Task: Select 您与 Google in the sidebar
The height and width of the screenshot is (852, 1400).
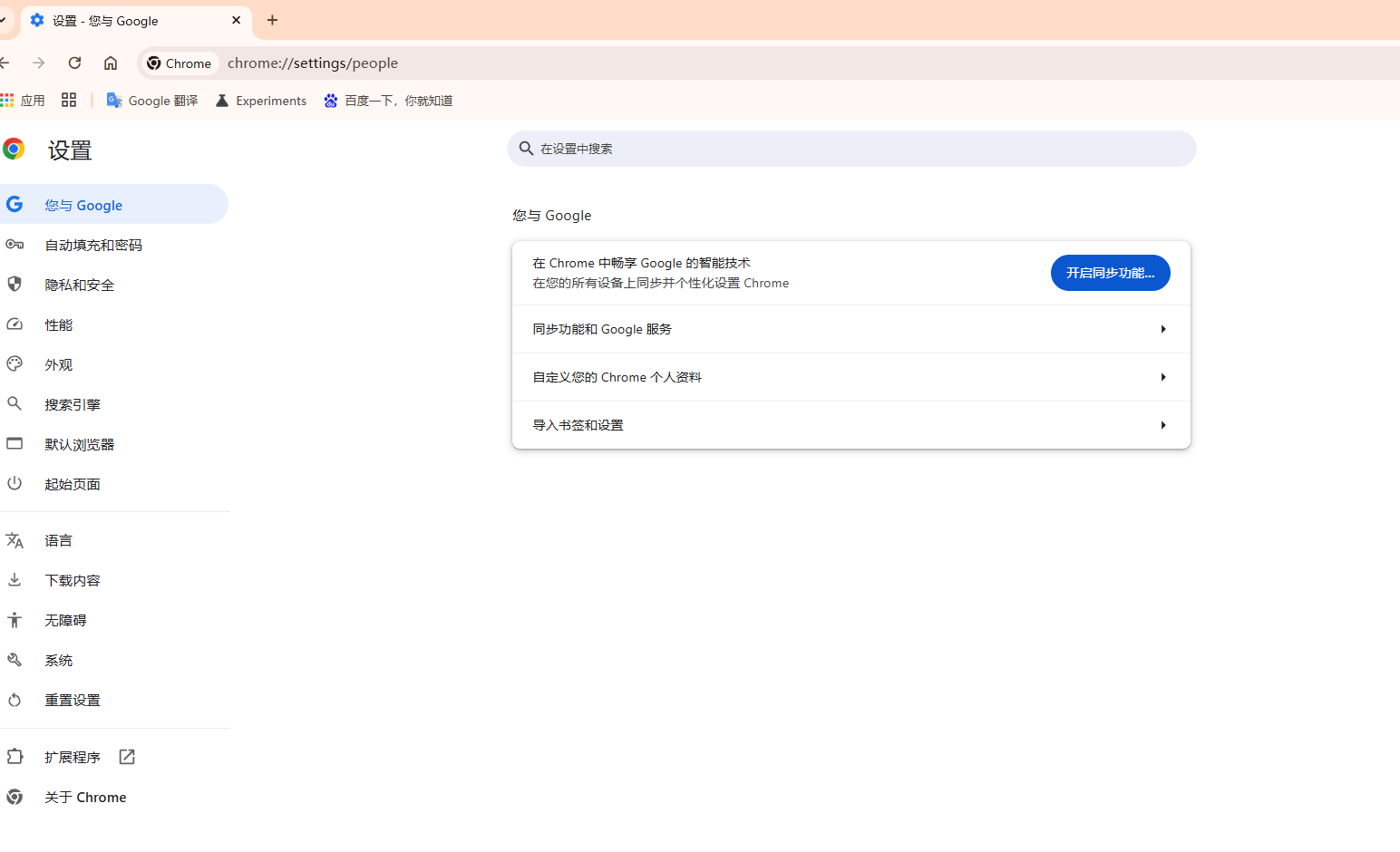Action: click(x=113, y=205)
